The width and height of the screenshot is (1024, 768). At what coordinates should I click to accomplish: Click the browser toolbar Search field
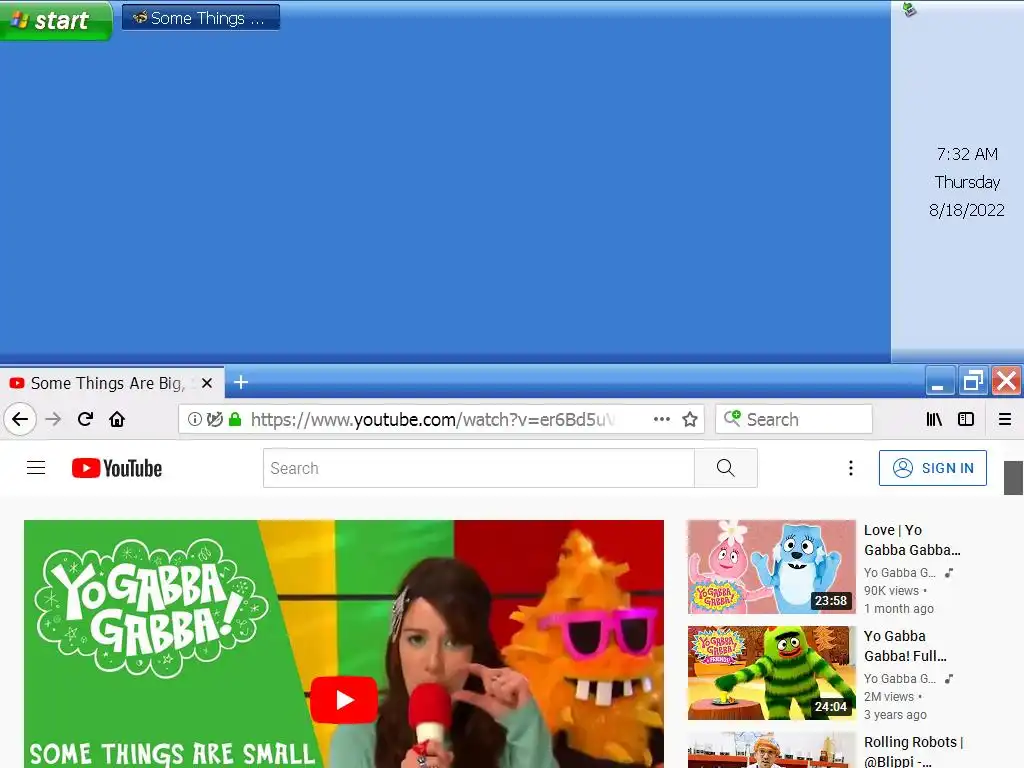coord(794,419)
